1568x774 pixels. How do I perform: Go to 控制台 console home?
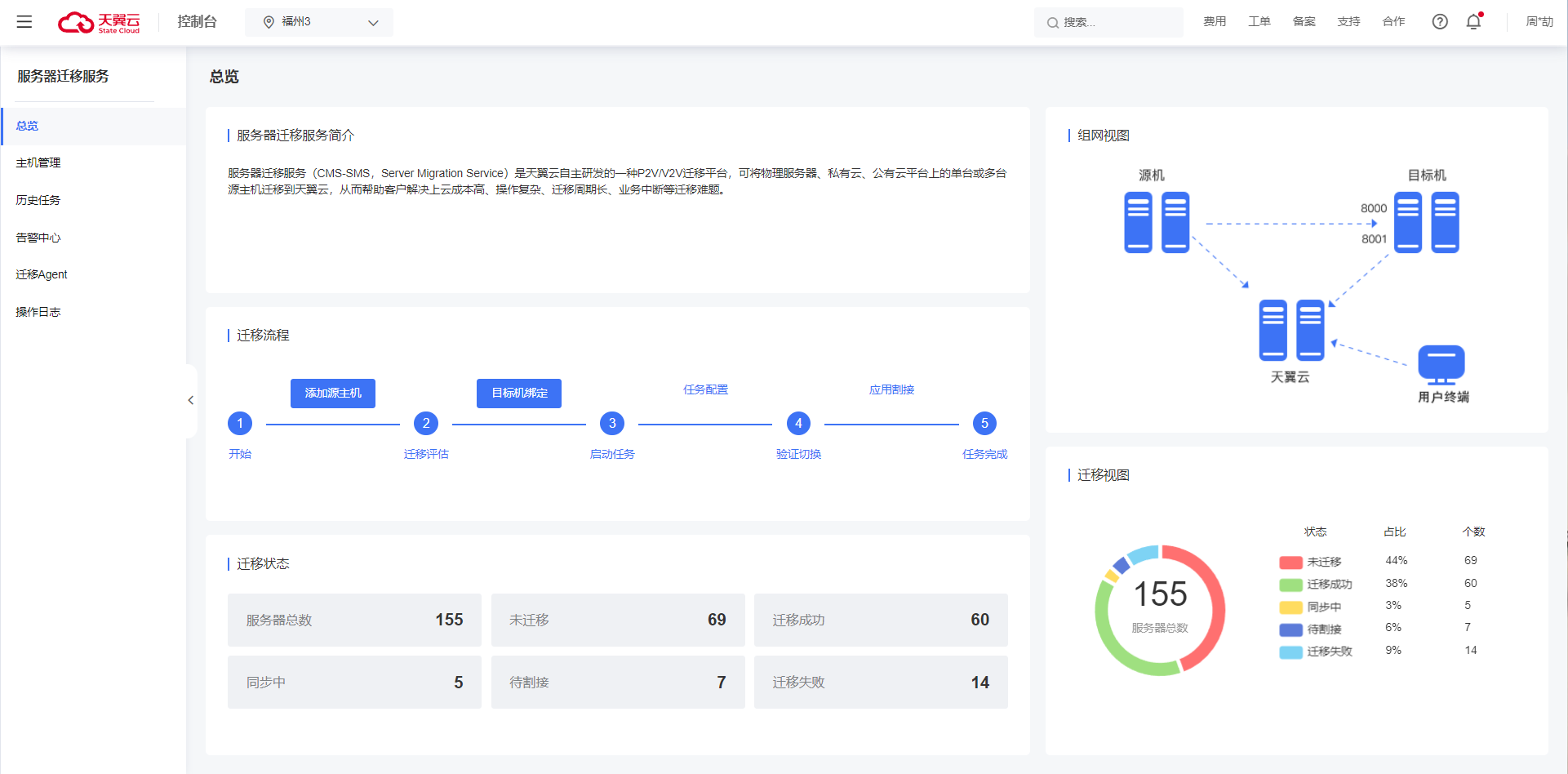[x=197, y=22]
